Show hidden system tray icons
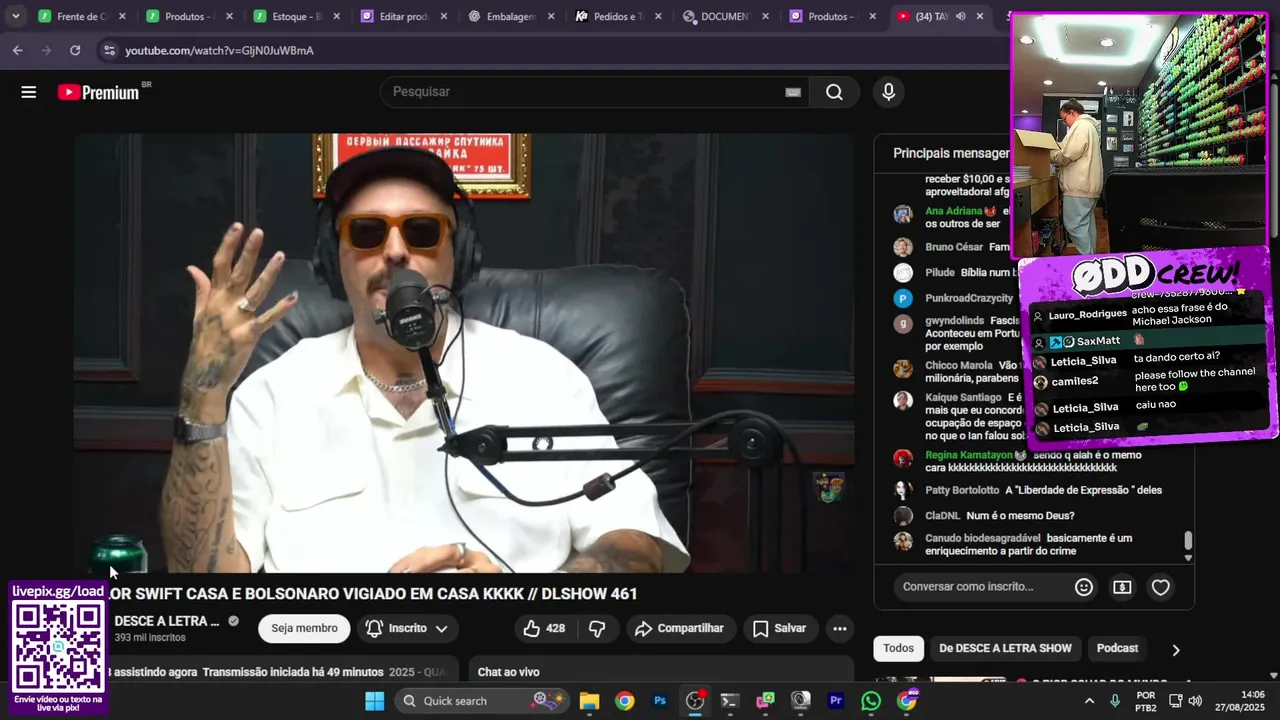The width and height of the screenshot is (1280, 720). (1089, 701)
